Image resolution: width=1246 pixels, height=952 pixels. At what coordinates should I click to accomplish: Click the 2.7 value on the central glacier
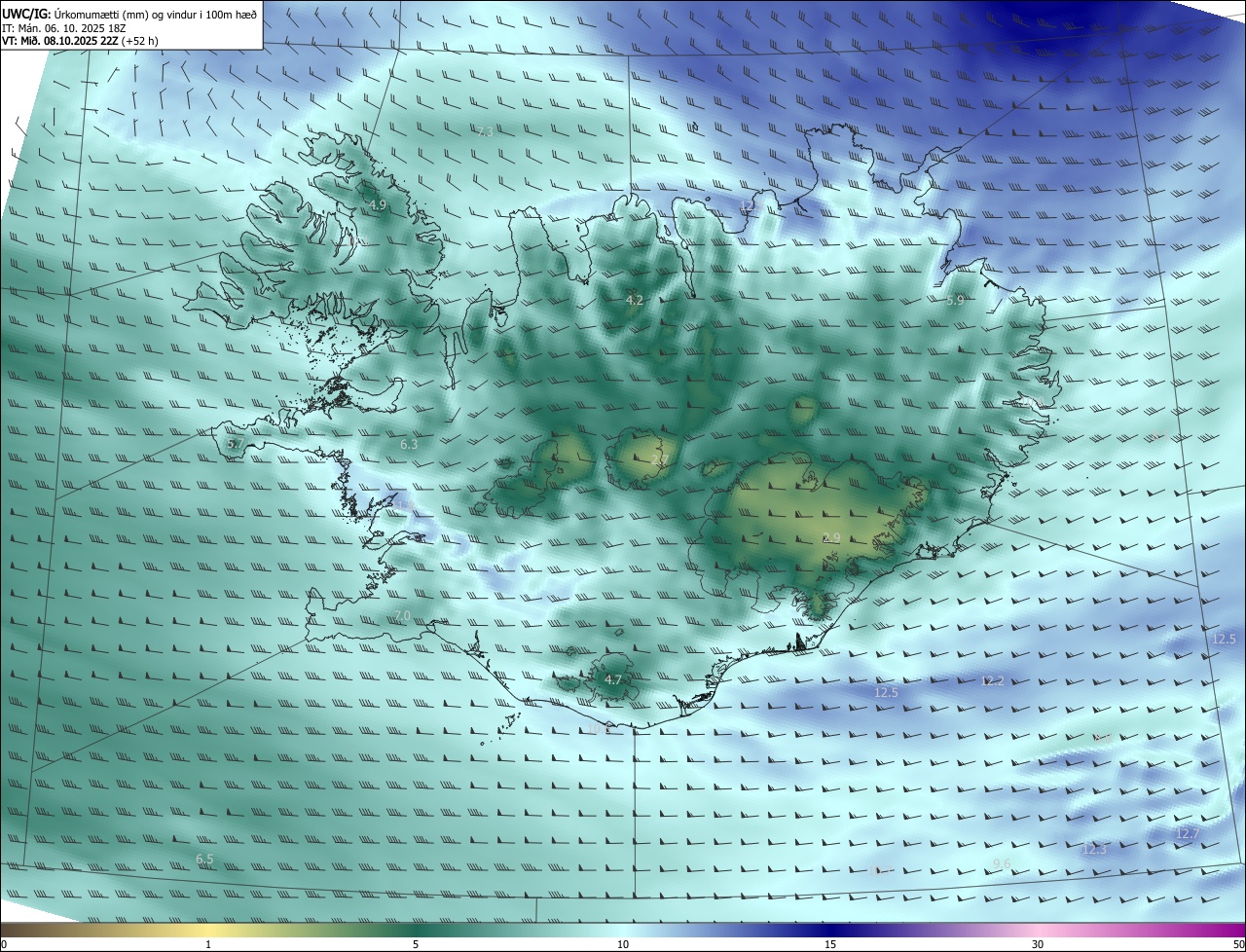660,459
